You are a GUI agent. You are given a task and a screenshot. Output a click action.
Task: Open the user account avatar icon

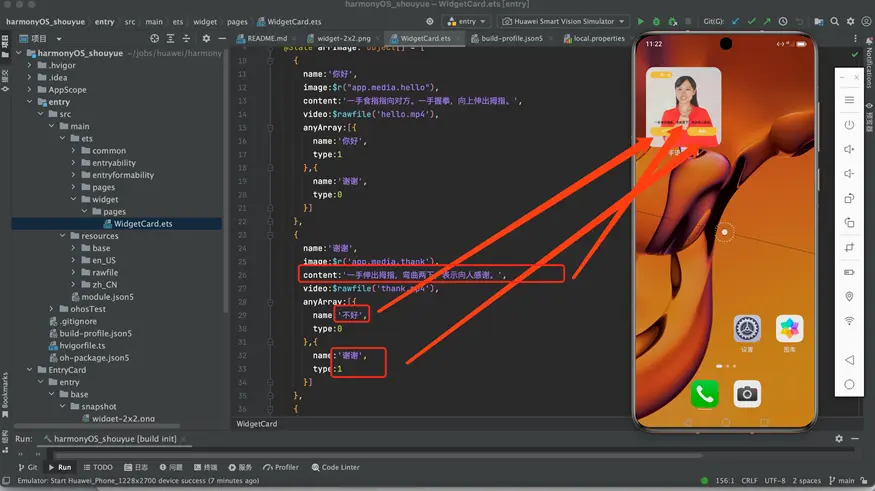[866, 21]
